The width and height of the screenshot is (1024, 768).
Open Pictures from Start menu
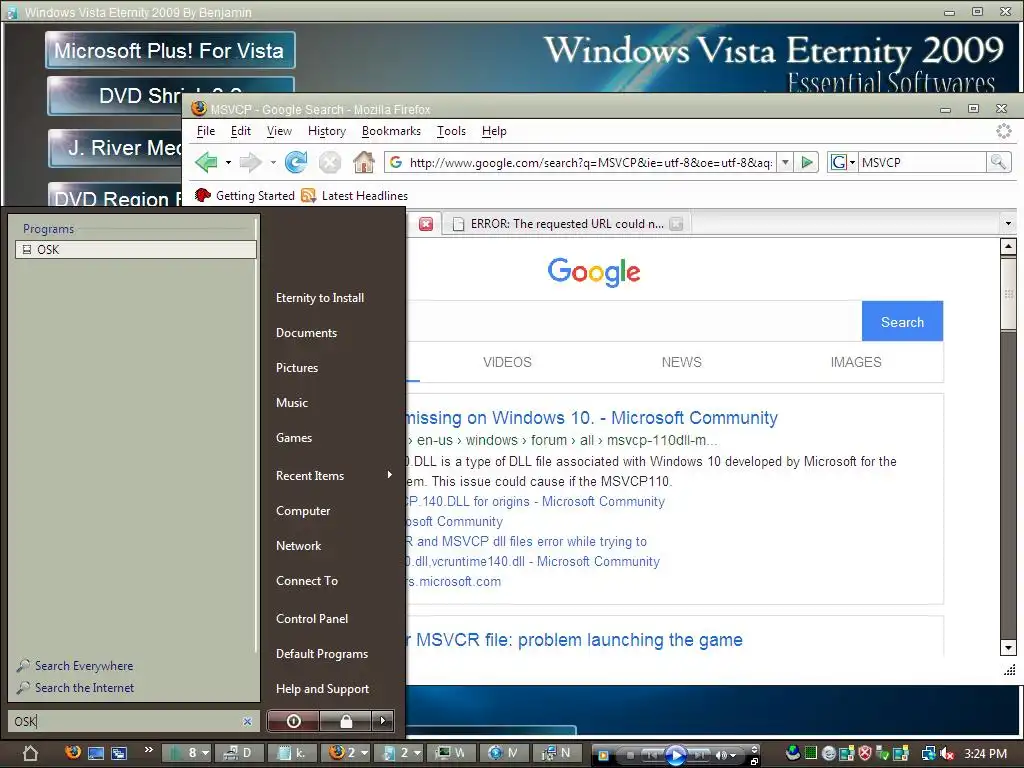click(x=297, y=368)
